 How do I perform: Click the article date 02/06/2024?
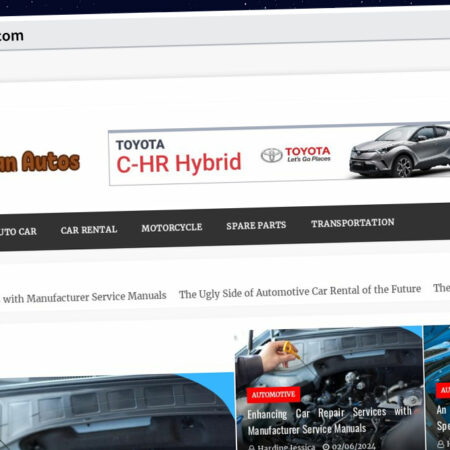[354, 446]
